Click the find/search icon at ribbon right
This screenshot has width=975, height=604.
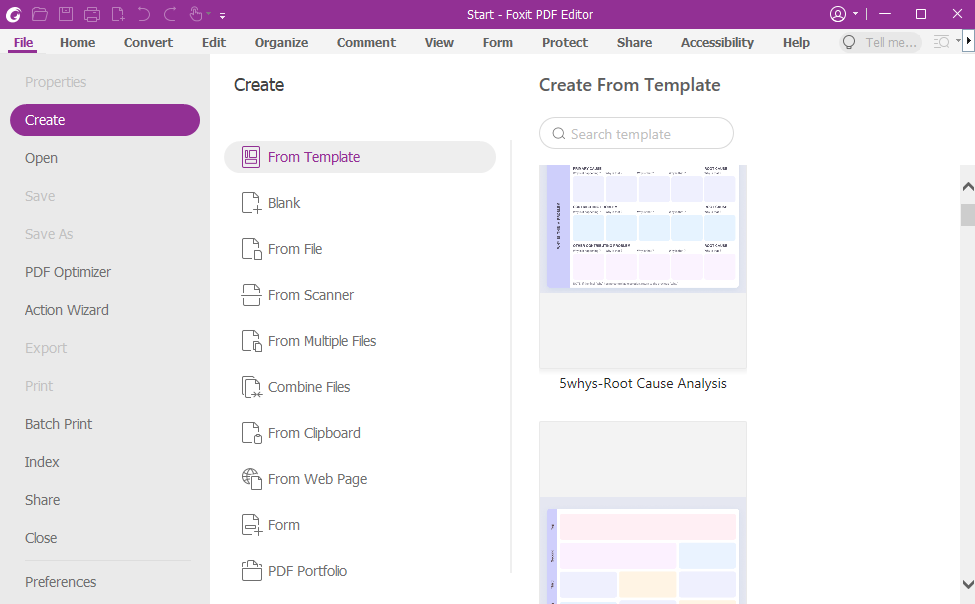click(x=942, y=42)
